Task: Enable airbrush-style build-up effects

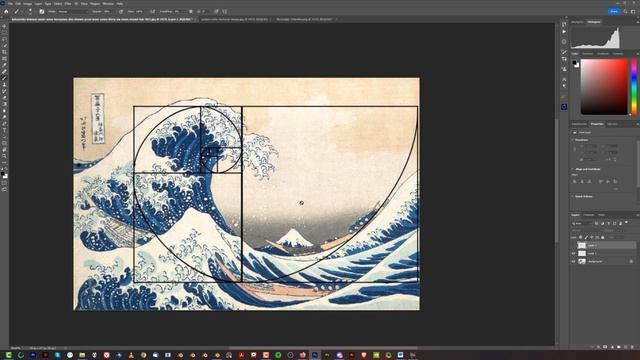Action: [152, 11]
